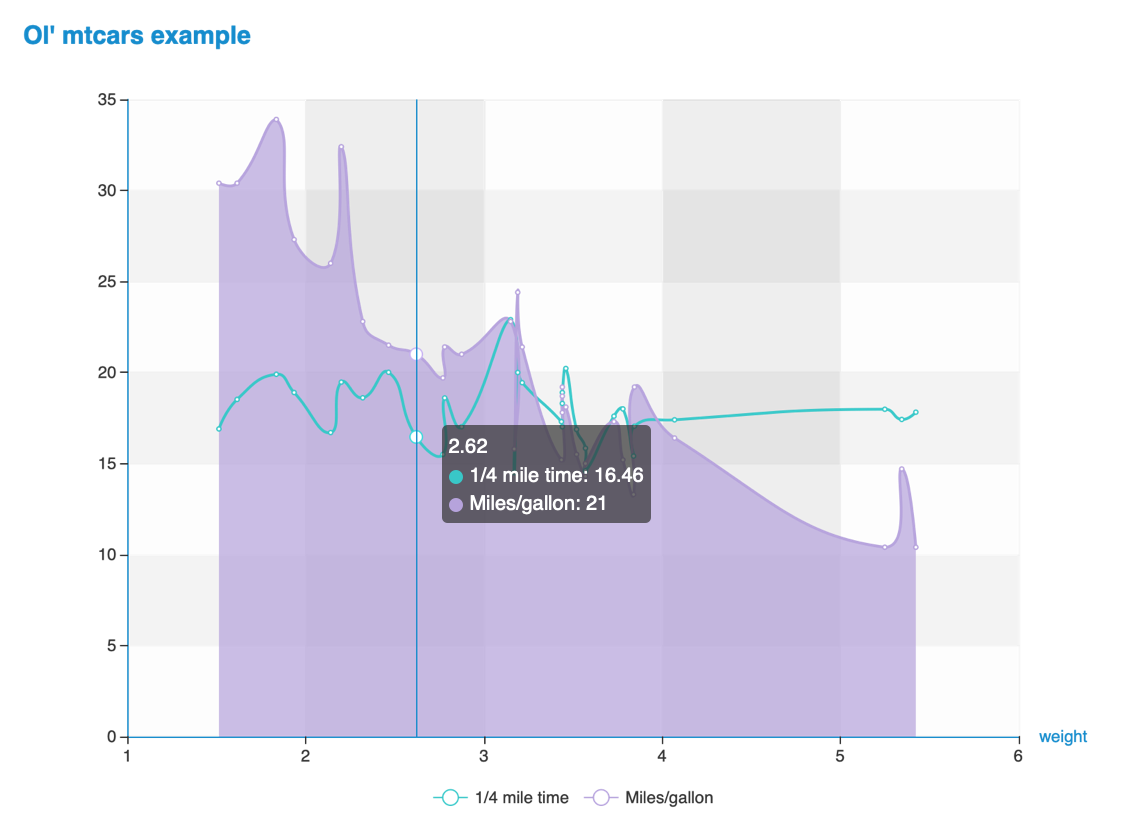This screenshot has height=836, width=1146.
Task: Click the x-axis tick label 6
Action: [1018, 756]
